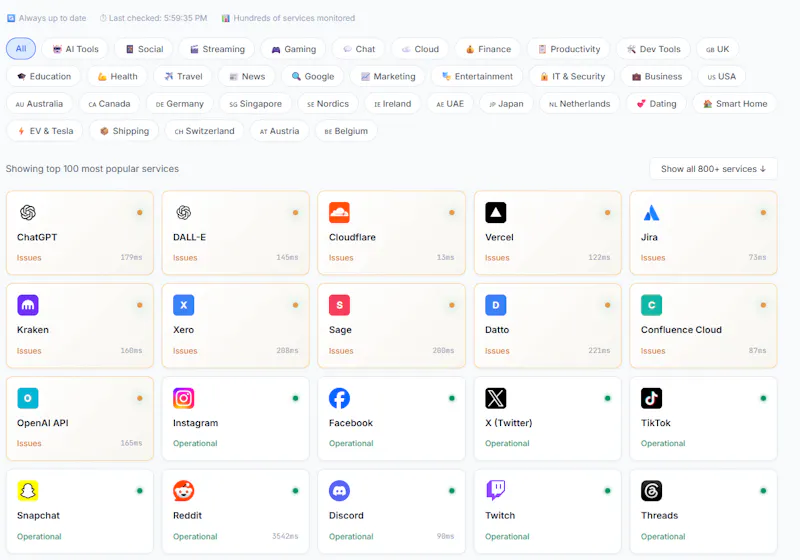Pick the Shipping filter
The width and height of the screenshot is (800, 560).
(x=124, y=131)
